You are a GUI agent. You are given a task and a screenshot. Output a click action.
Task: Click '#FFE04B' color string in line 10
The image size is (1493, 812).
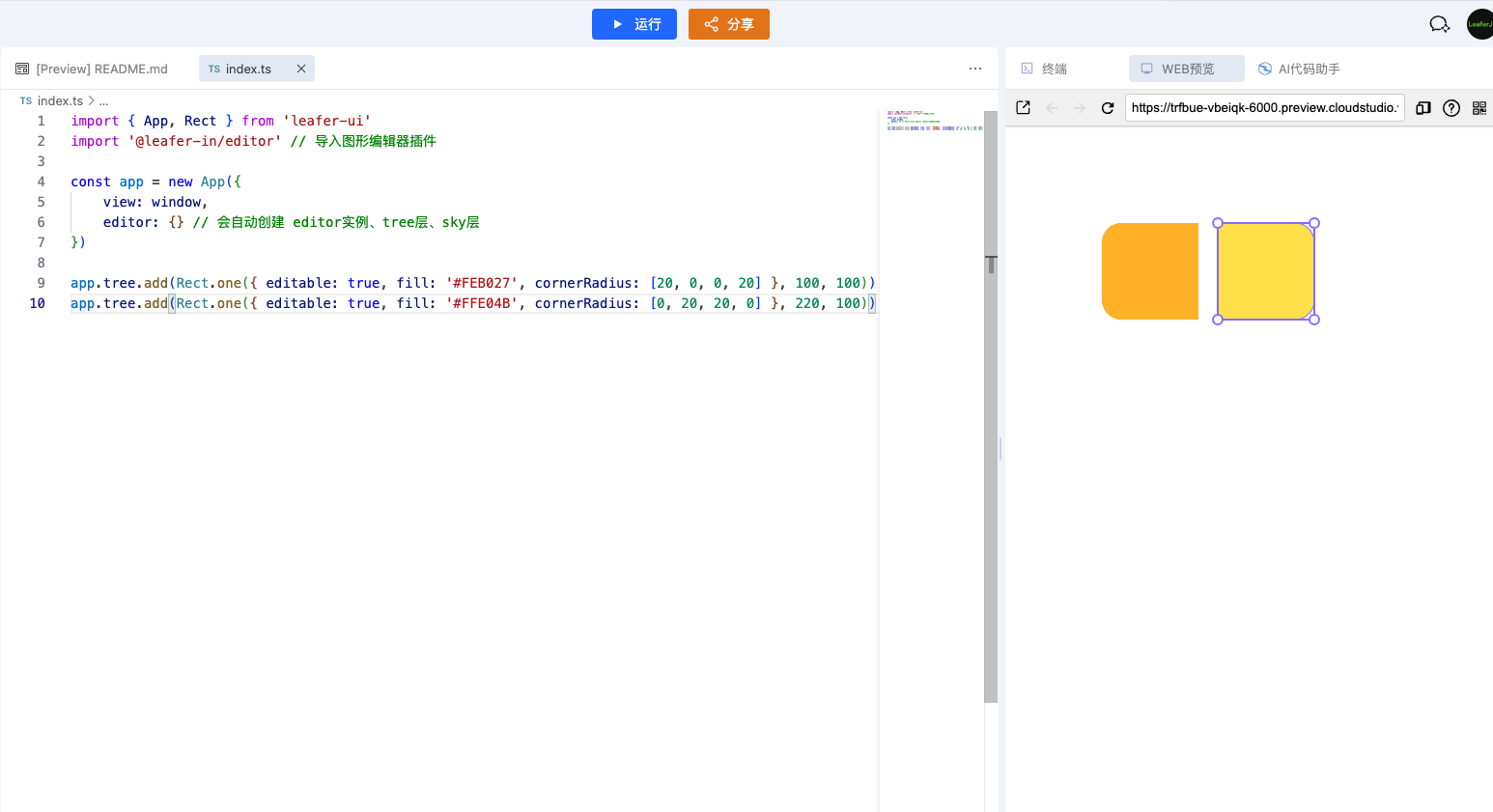click(482, 303)
